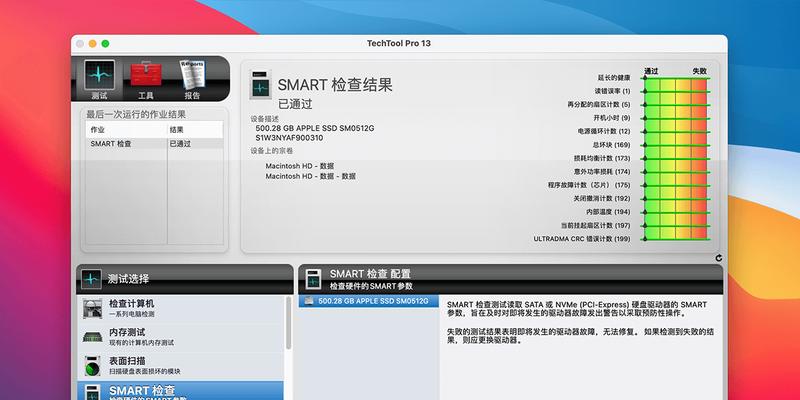The width and height of the screenshot is (800, 400).
Task: Click the 作业 column header
Action: pos(127,130)
